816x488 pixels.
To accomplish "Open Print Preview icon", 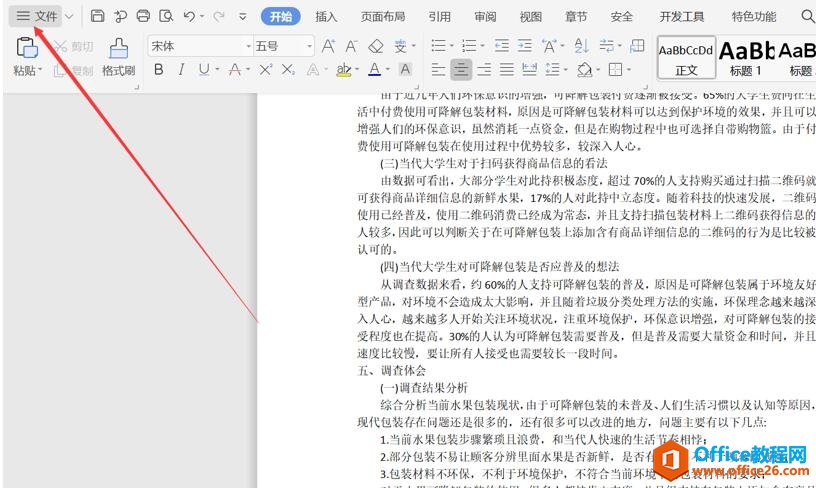I will [x=166, y=16].
